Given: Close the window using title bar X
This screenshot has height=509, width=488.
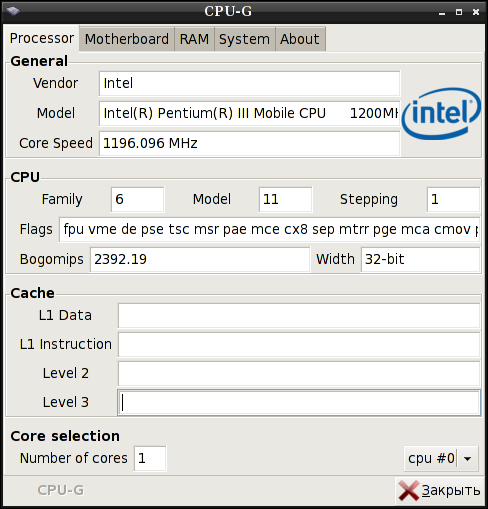Looking at the screenshot, I should pos(476,12).
